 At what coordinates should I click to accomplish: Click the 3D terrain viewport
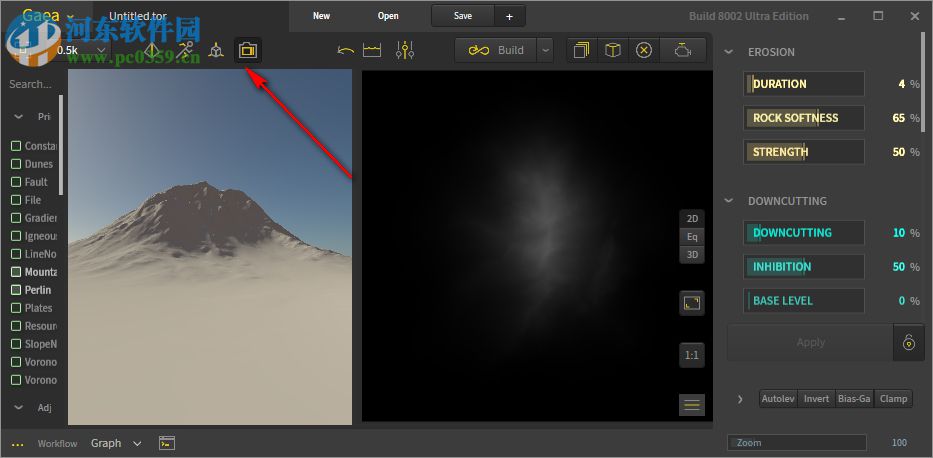pyautogui.click(x=210, y=247)
